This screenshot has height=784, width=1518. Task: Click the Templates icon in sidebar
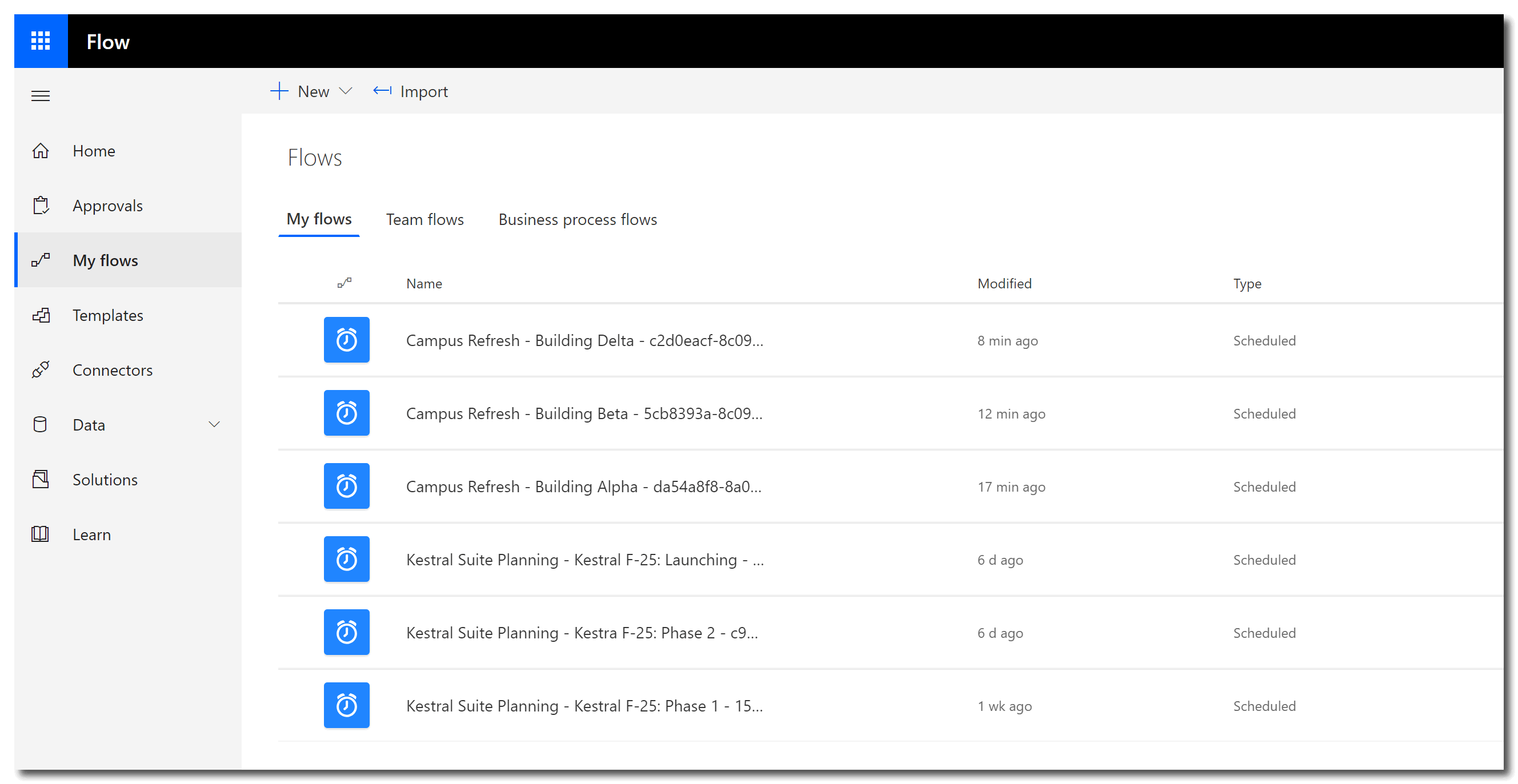tap(41, 315)
